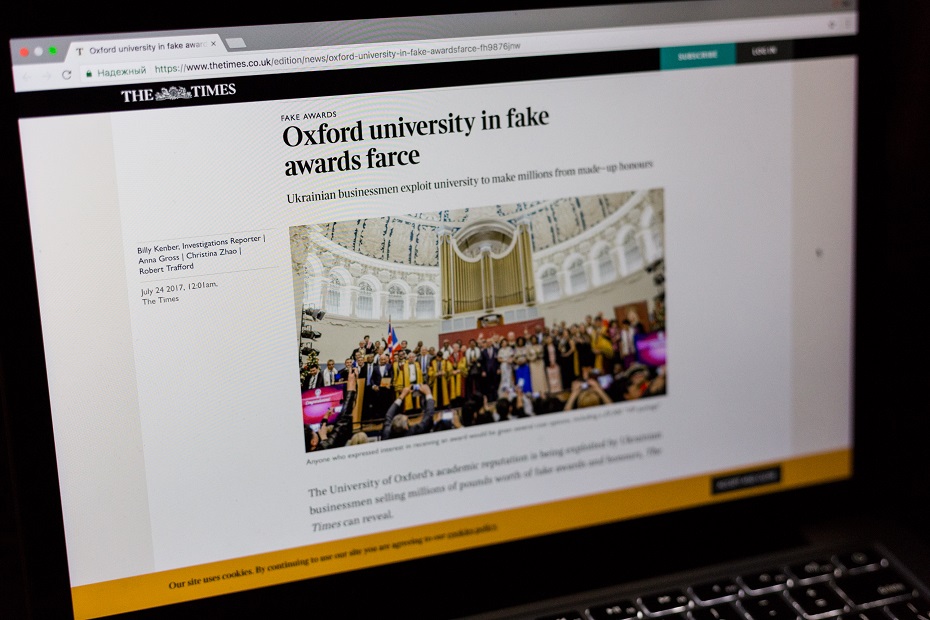This screenshot has width=930, height=620.
Task: Click the teal Subscribe button
Action: tap(698, 56)
